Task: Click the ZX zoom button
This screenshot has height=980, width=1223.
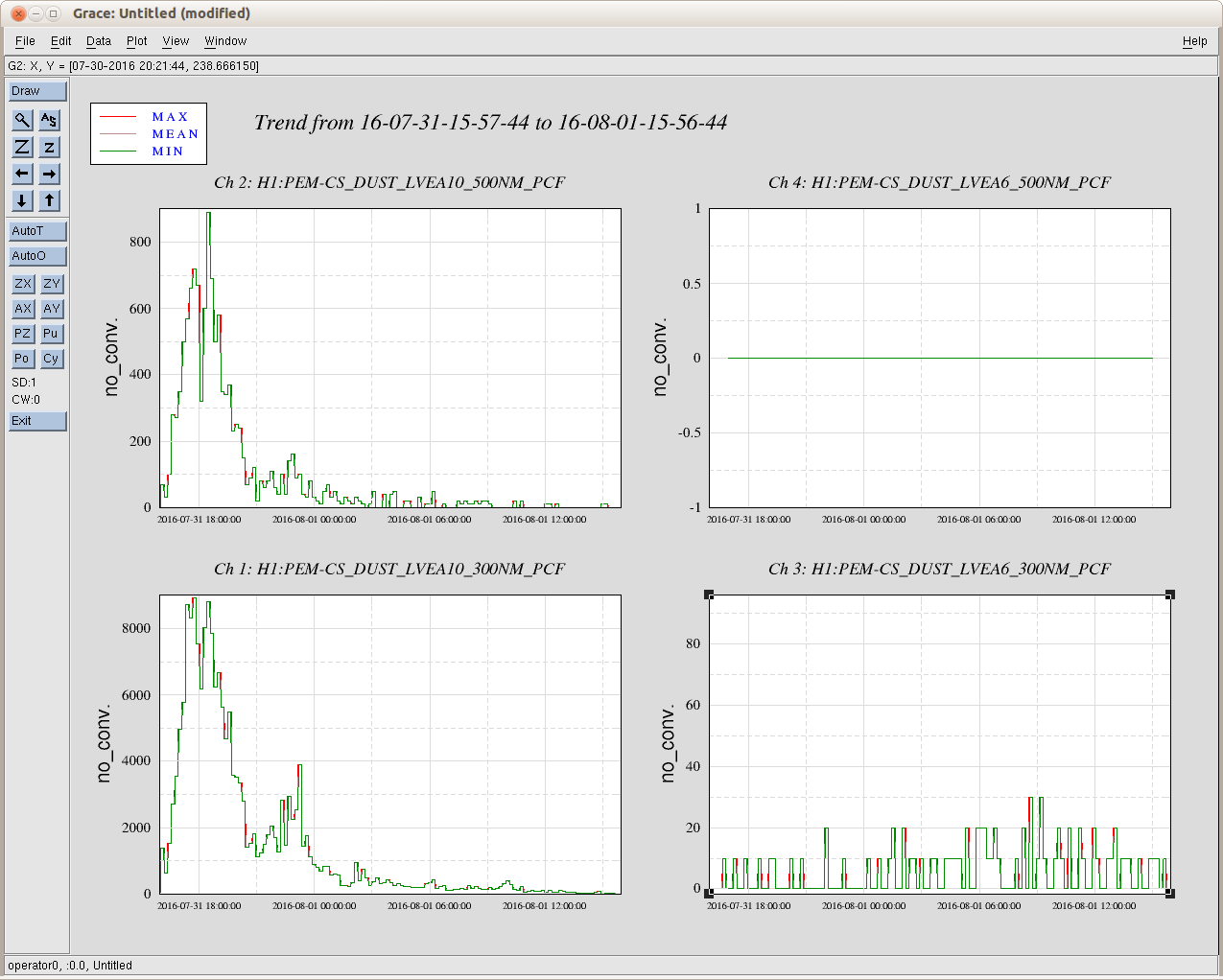Action: click(x=23, y=284)
